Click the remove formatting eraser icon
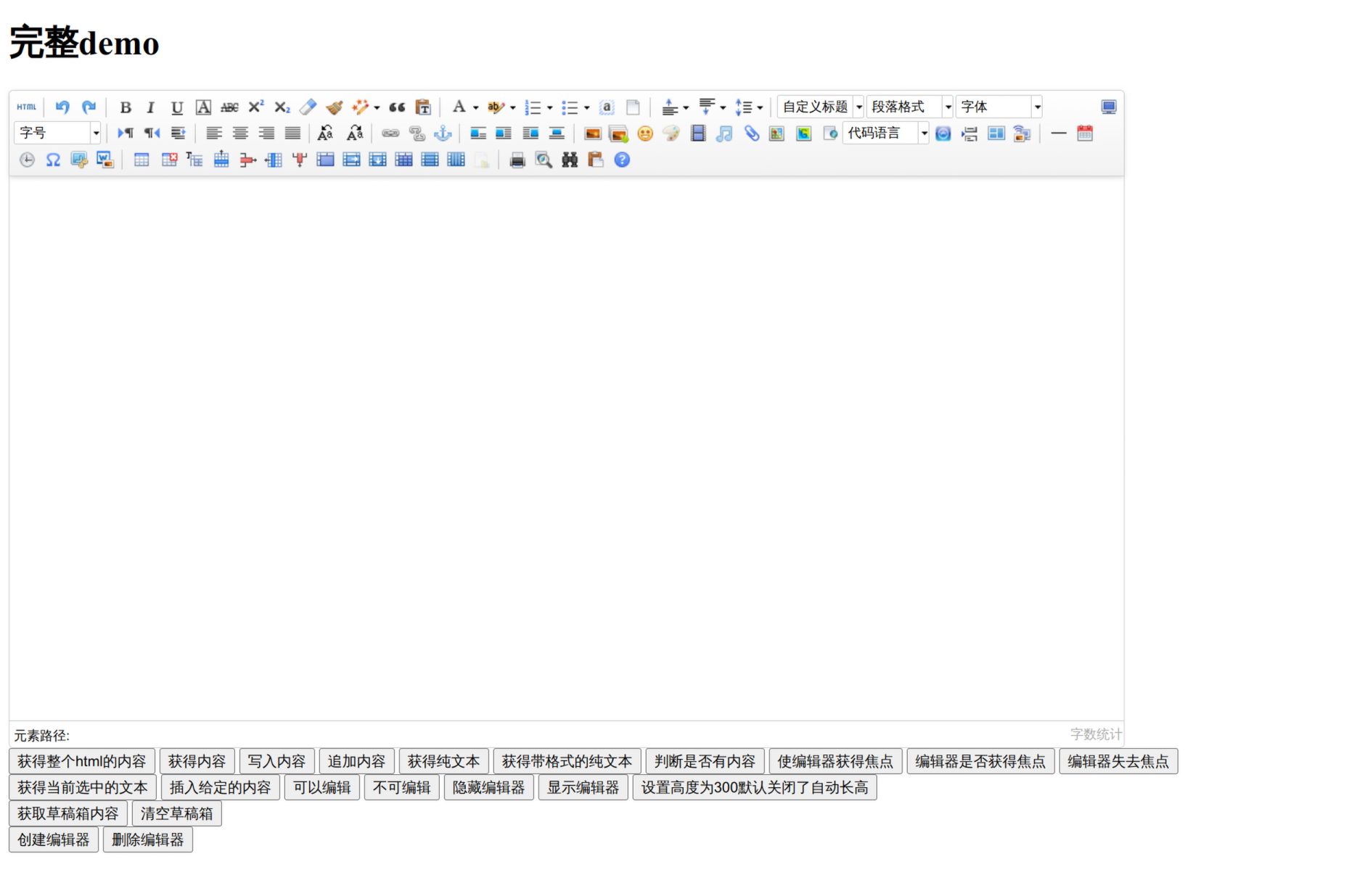 (x=308, y=107)
